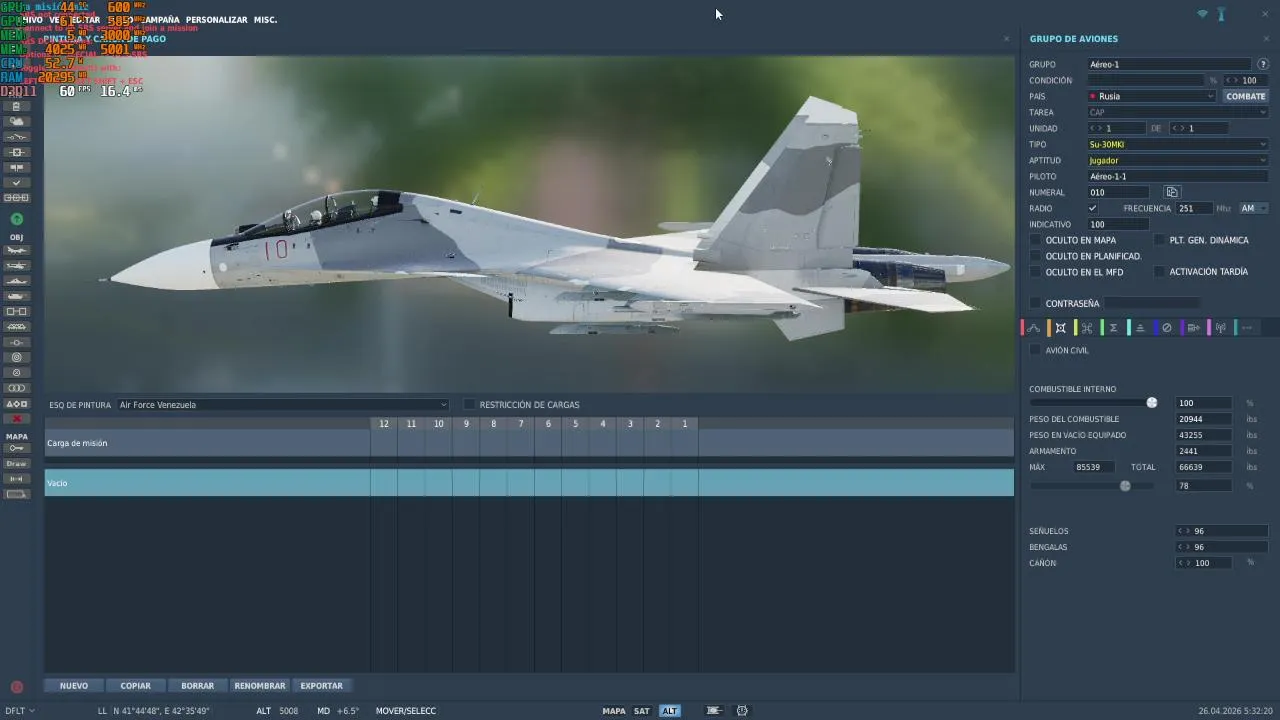Open the payload tab icon in group panel
Screen dimensions: 1280x720
point(1060,328)
